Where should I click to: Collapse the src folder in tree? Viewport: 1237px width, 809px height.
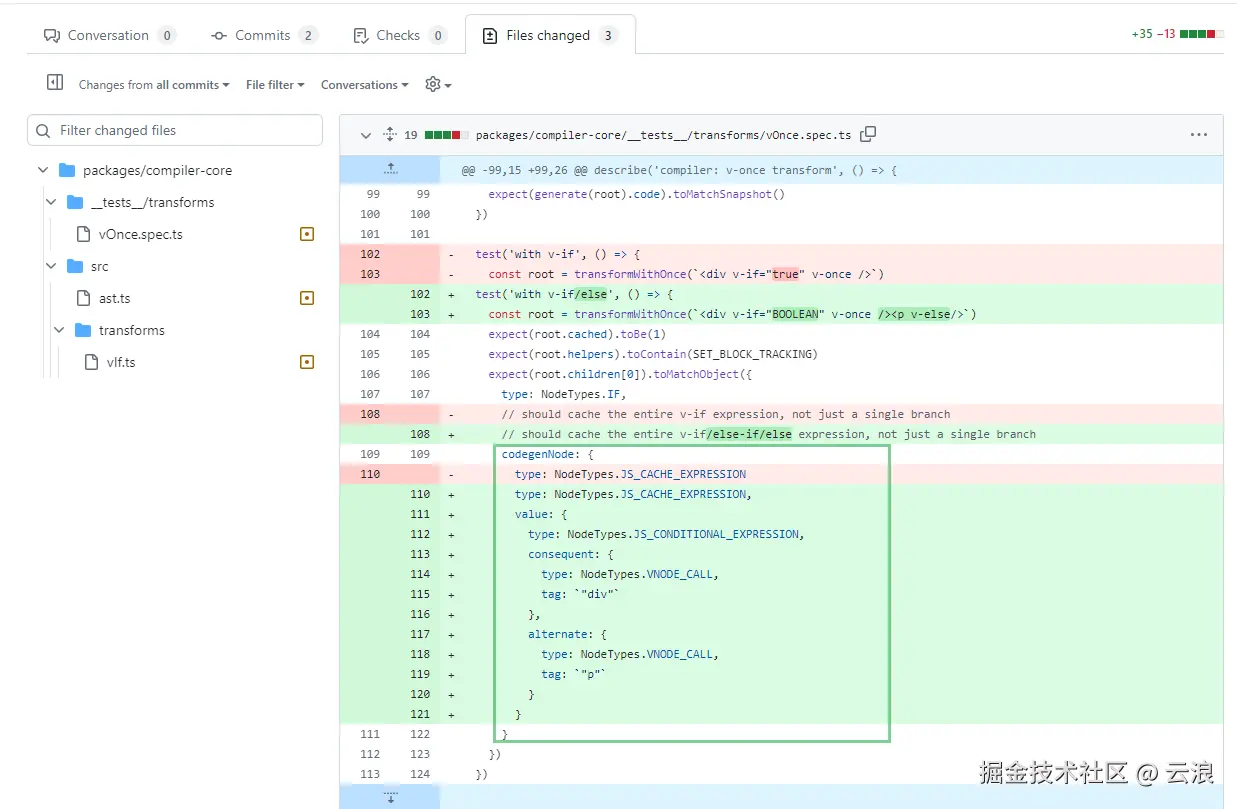click(51, 266)
